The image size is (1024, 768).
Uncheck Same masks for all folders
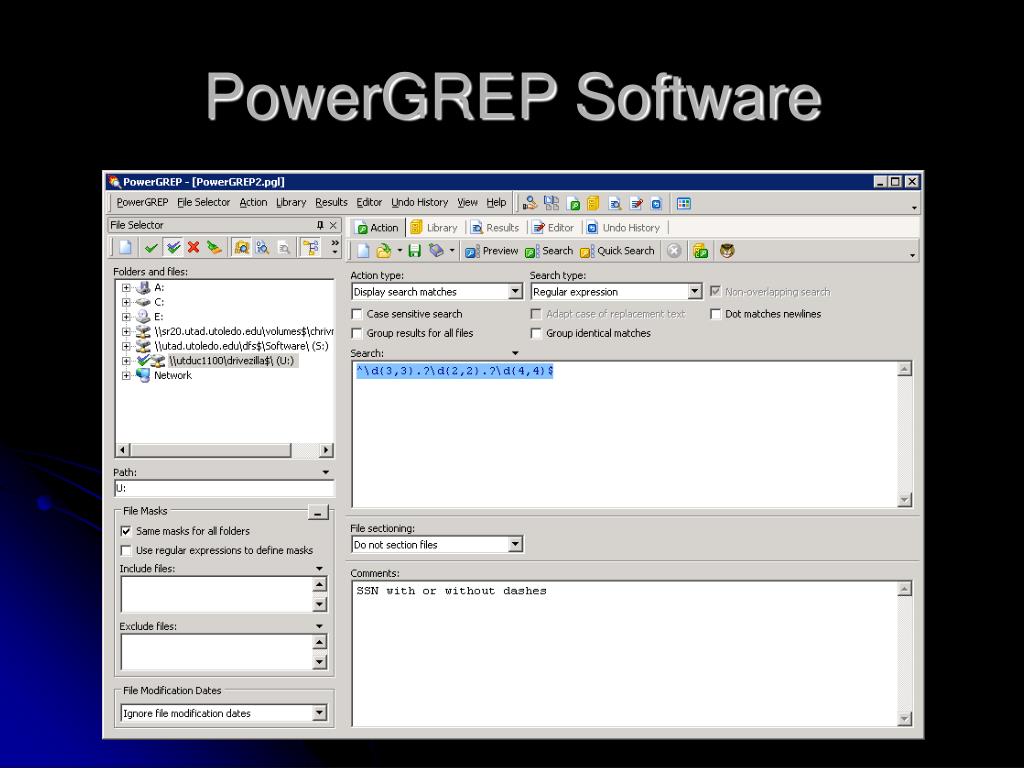pos(126,531)
